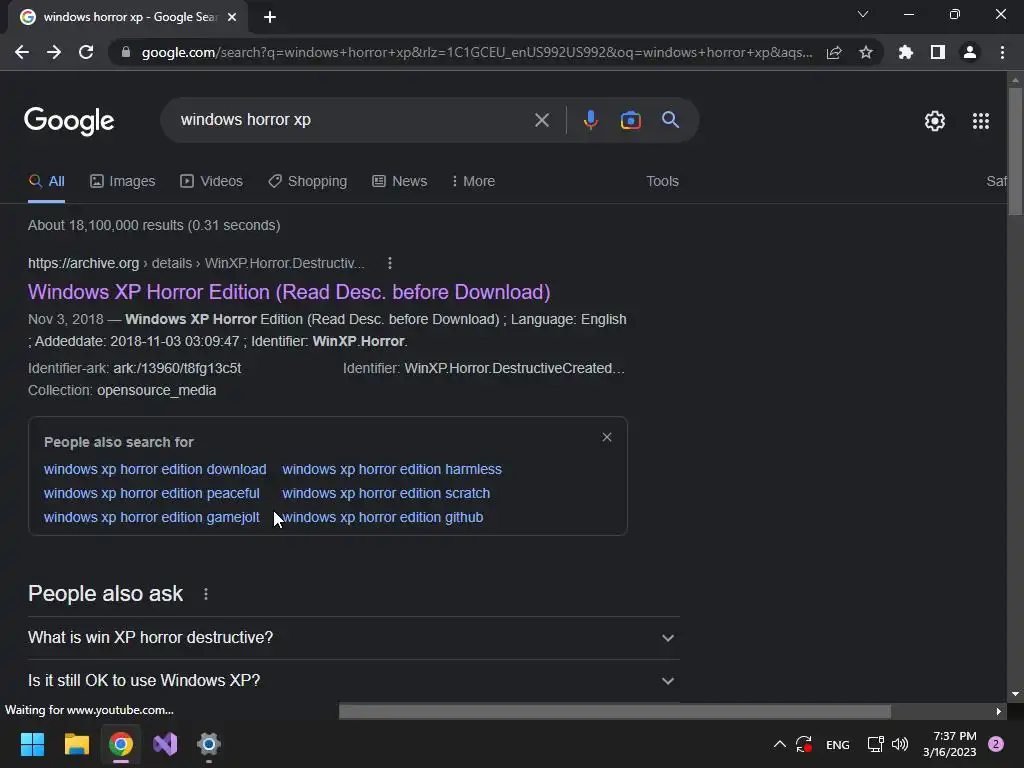Share this page from address bar

[x=834, y=52]
